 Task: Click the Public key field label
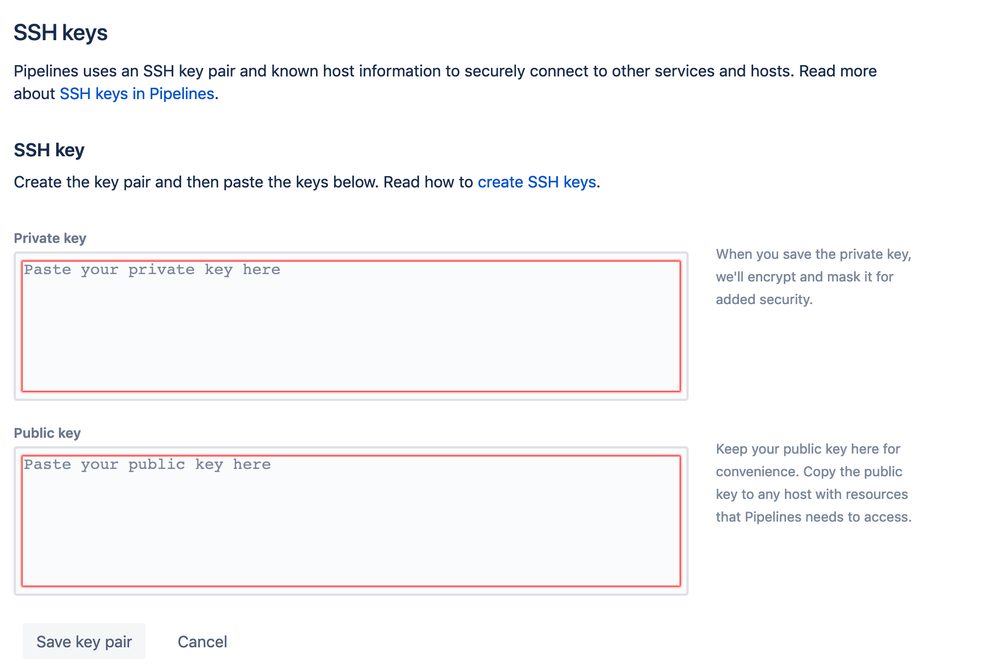47,433
